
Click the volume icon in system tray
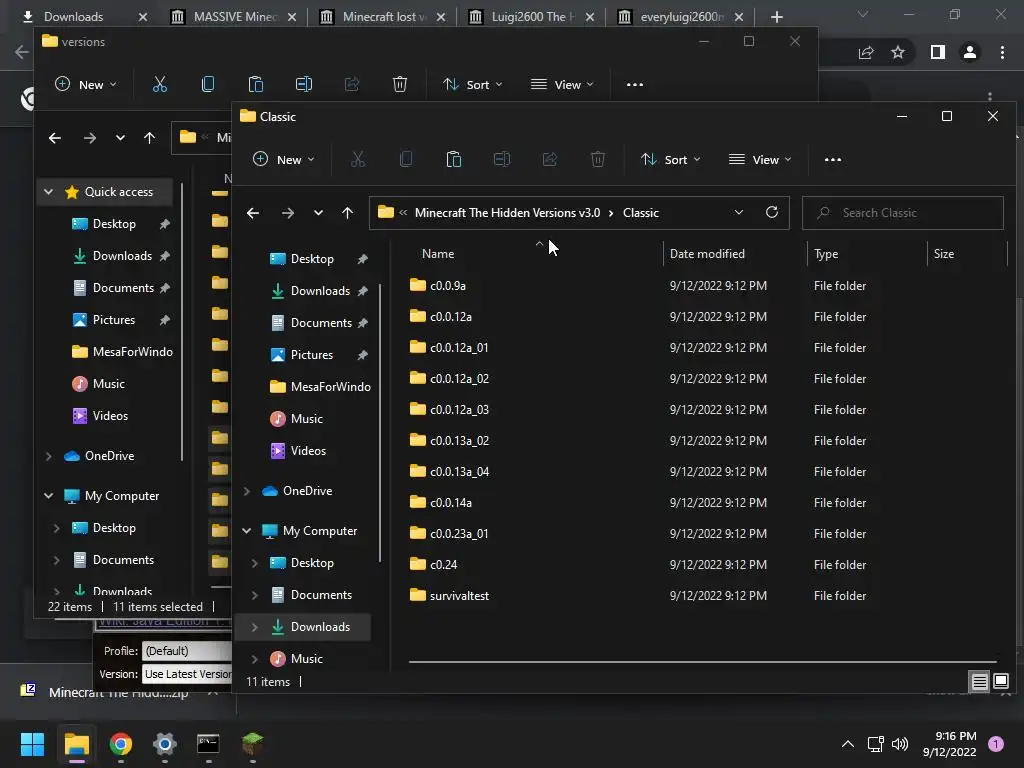(x=900, y=744)
